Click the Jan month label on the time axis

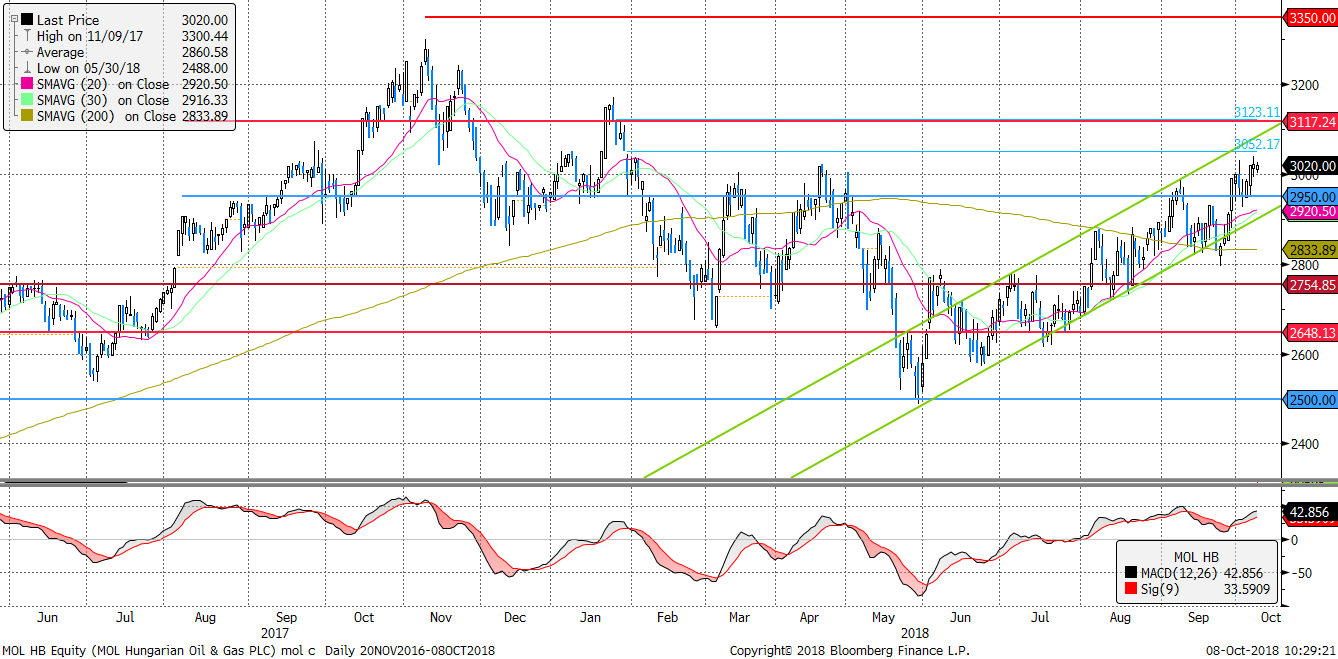pos(591,618)
